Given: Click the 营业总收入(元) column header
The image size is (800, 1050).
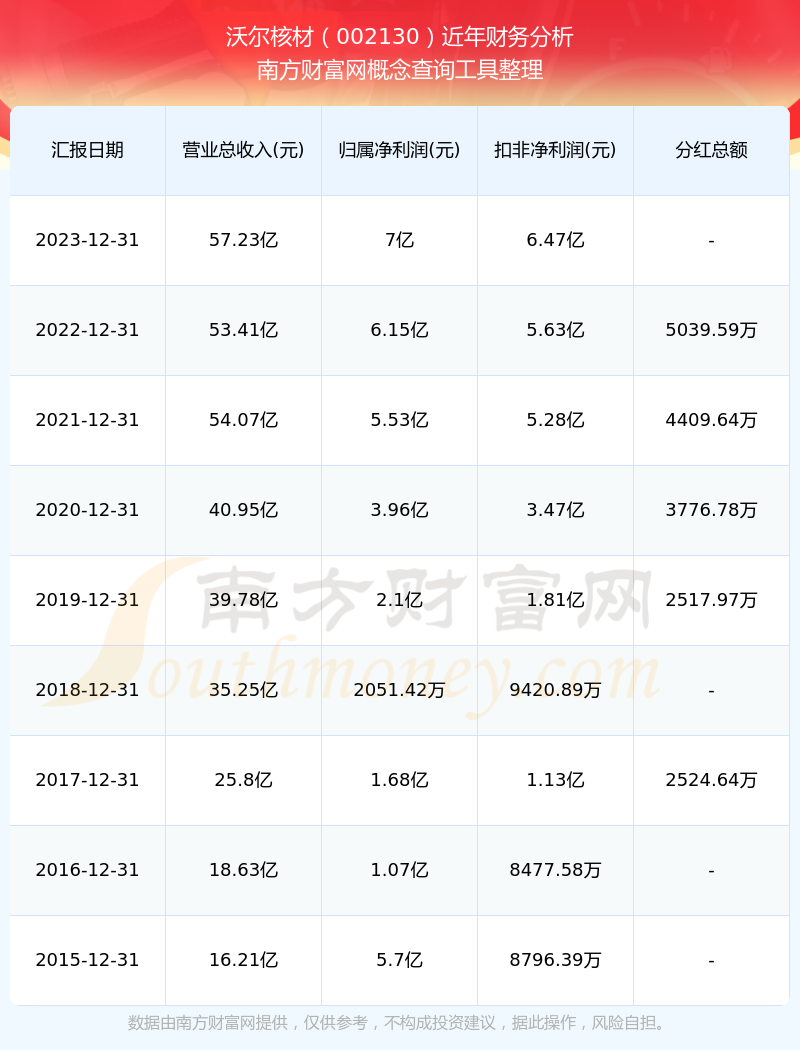Looking at the screenshot, I should pyautogui.click(x=244, y=150).
